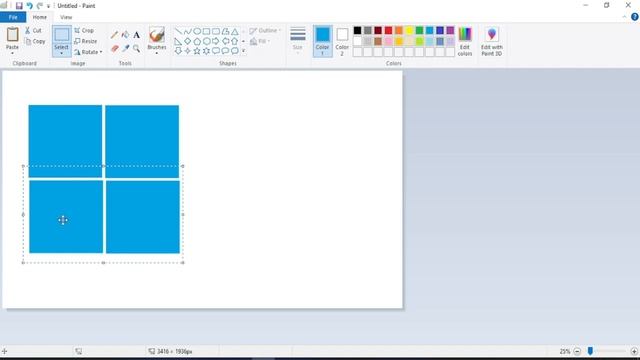Image resolution: width=640 pixels, height=360 pixels.
Task: Choose the Rounded rectangular callout shape
Action: click(x=216, y=51)
